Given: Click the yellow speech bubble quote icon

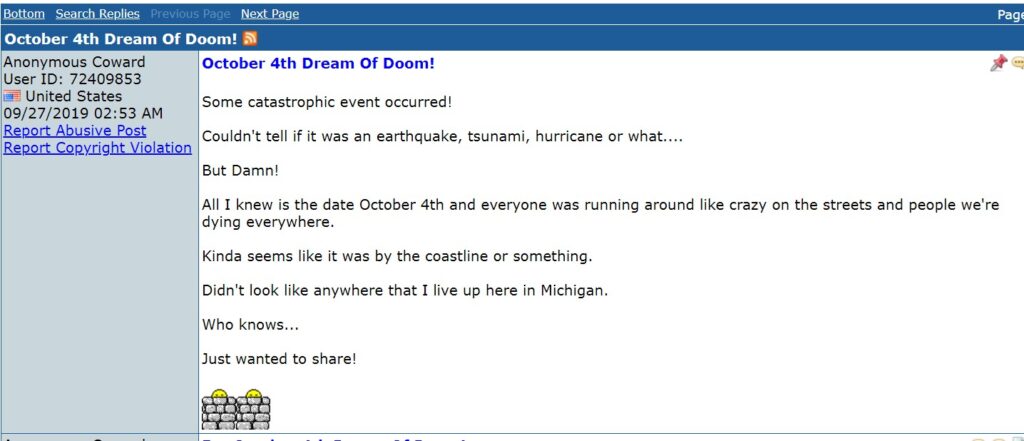Looking at the screenshot, I should (1017, 63).
